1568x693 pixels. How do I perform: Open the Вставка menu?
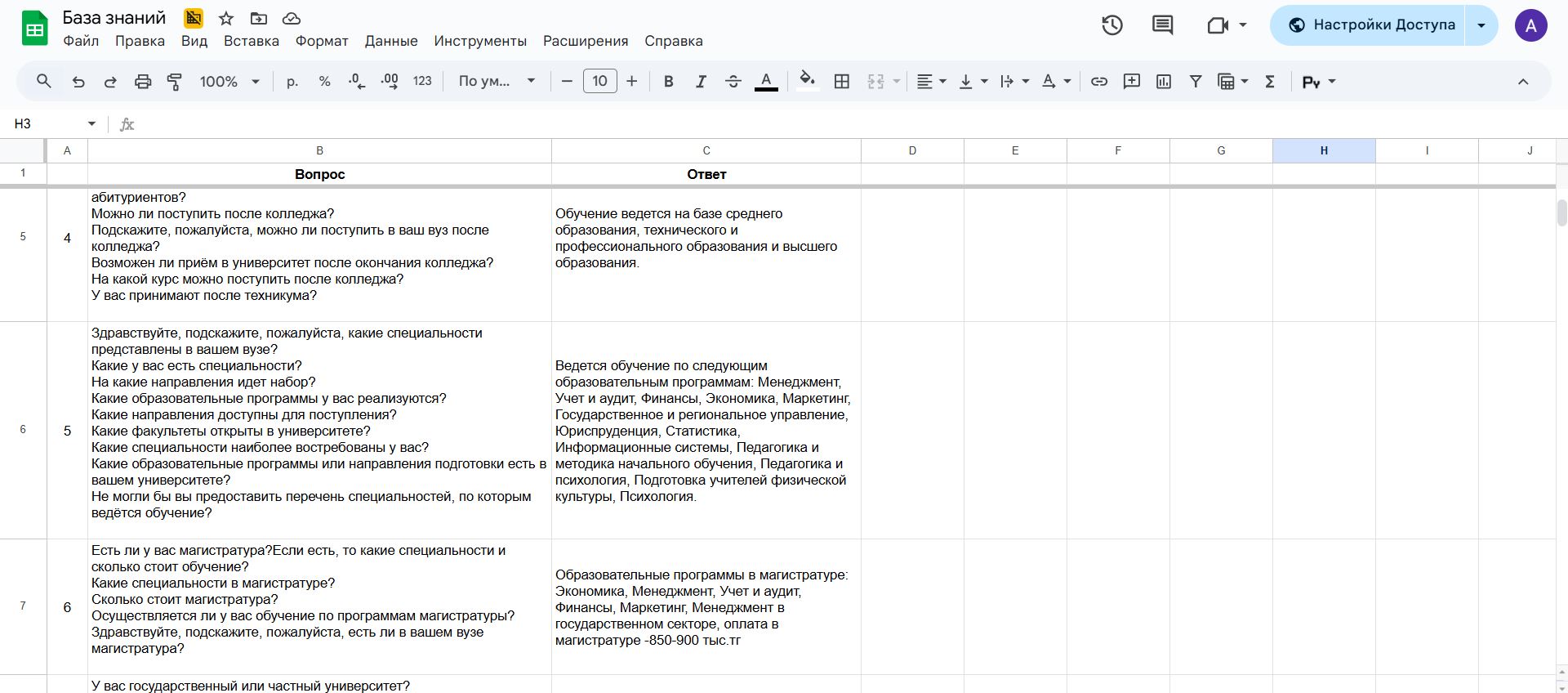point(252,41)
